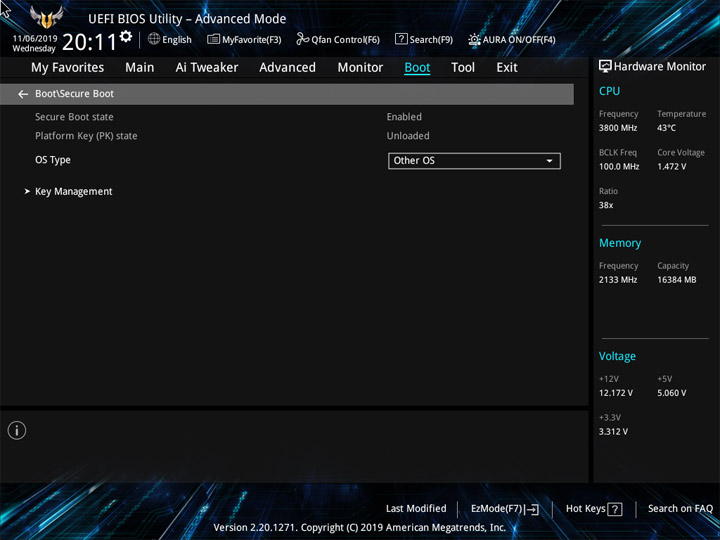The height and width of the screenshot is (540, 720).
Task: Click the Qfan Control(F6) label
Action: tap(345, 40)
